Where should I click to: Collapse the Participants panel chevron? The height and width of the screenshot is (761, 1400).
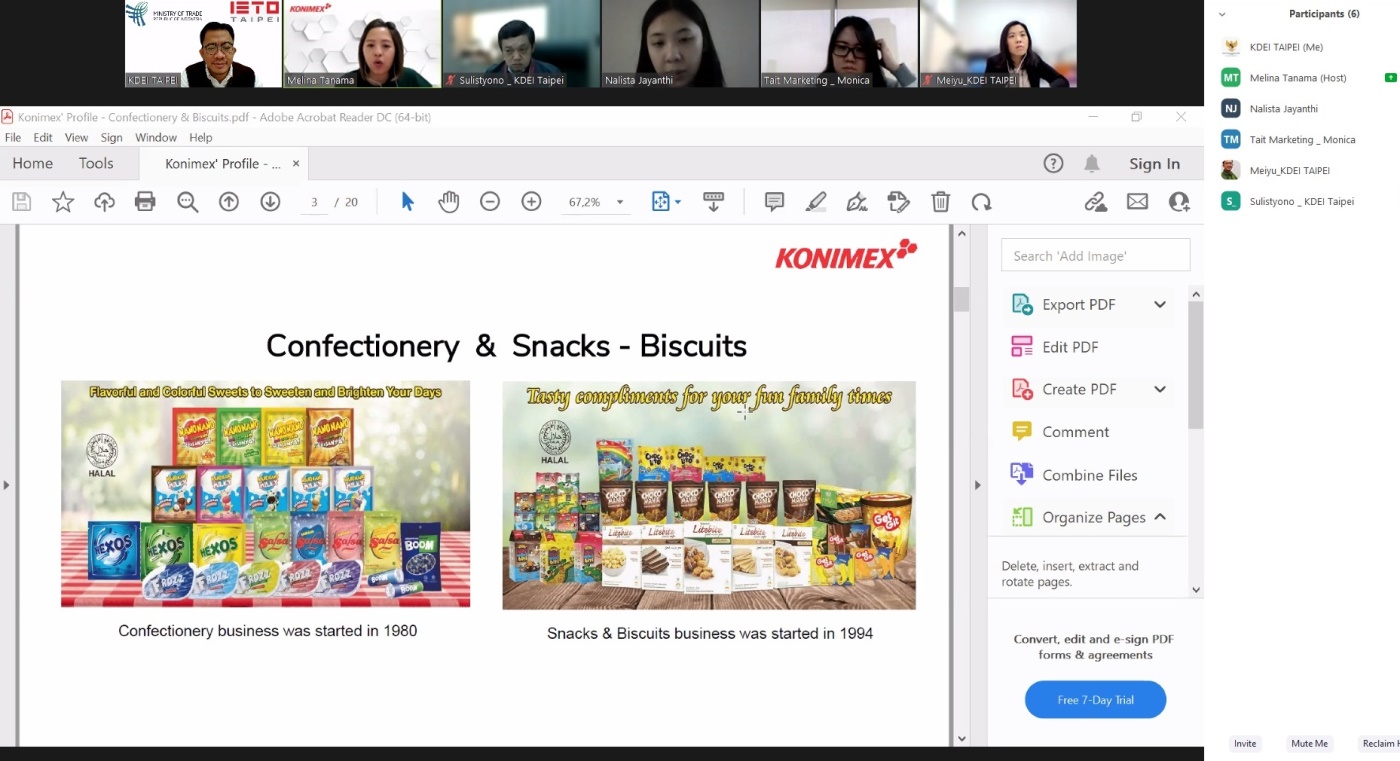1222,14
